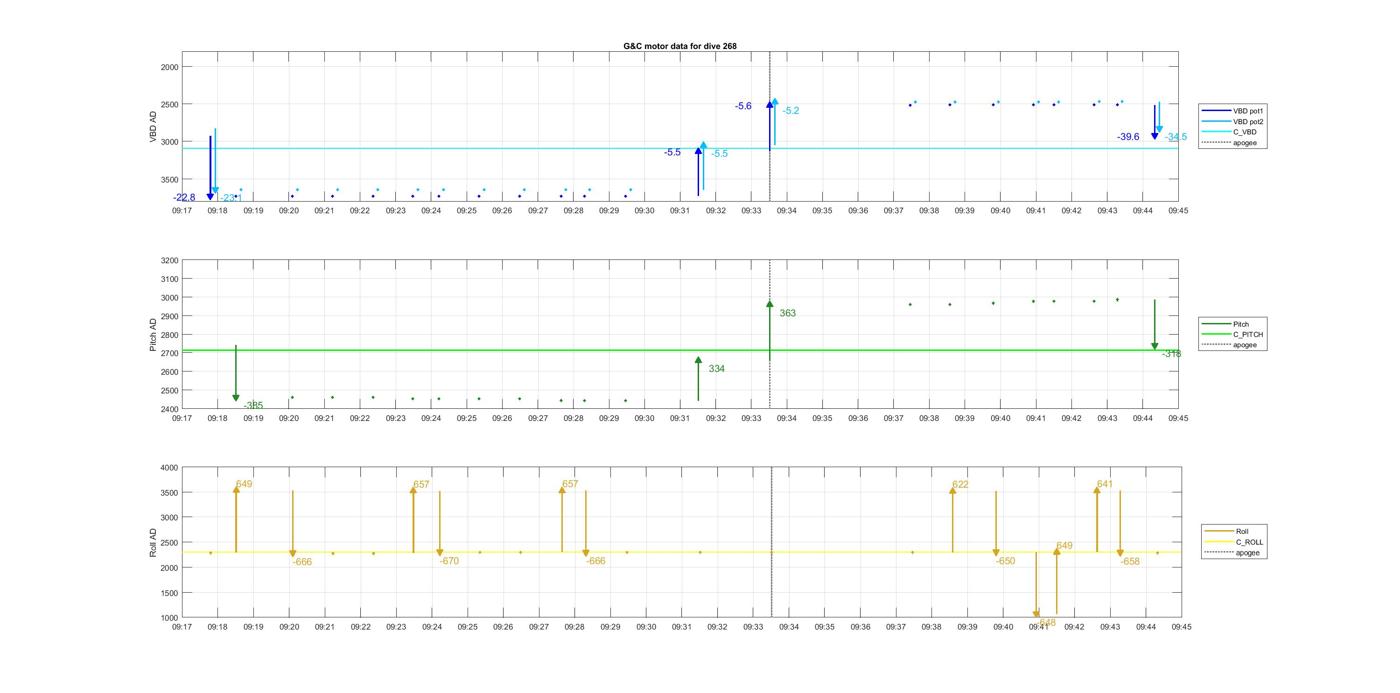This screenshot has width=1400, height=693.
Task: Click the "641" roll arrow label
Action: click(1104, 484)
